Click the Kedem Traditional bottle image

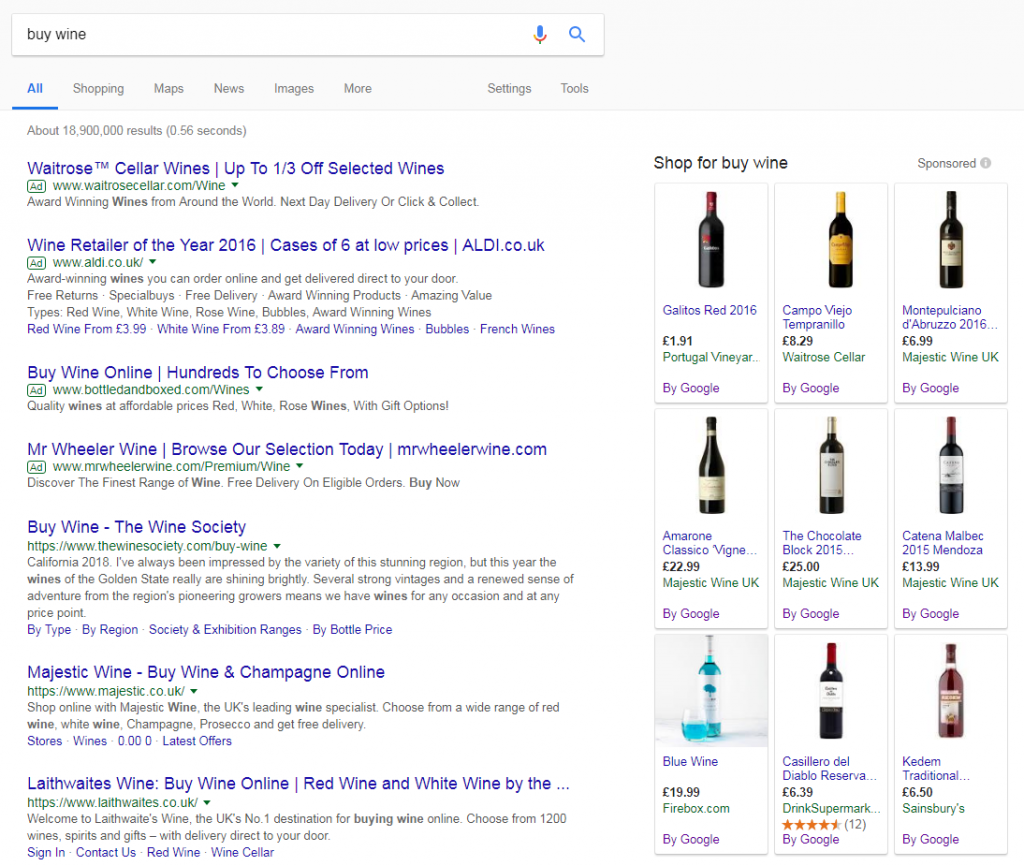point(951,691)
